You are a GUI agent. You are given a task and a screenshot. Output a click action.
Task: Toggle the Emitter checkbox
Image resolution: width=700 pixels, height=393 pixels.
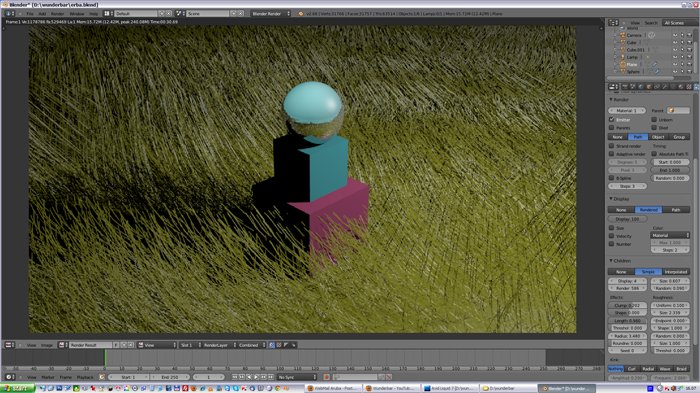click(x=612, y=120)
